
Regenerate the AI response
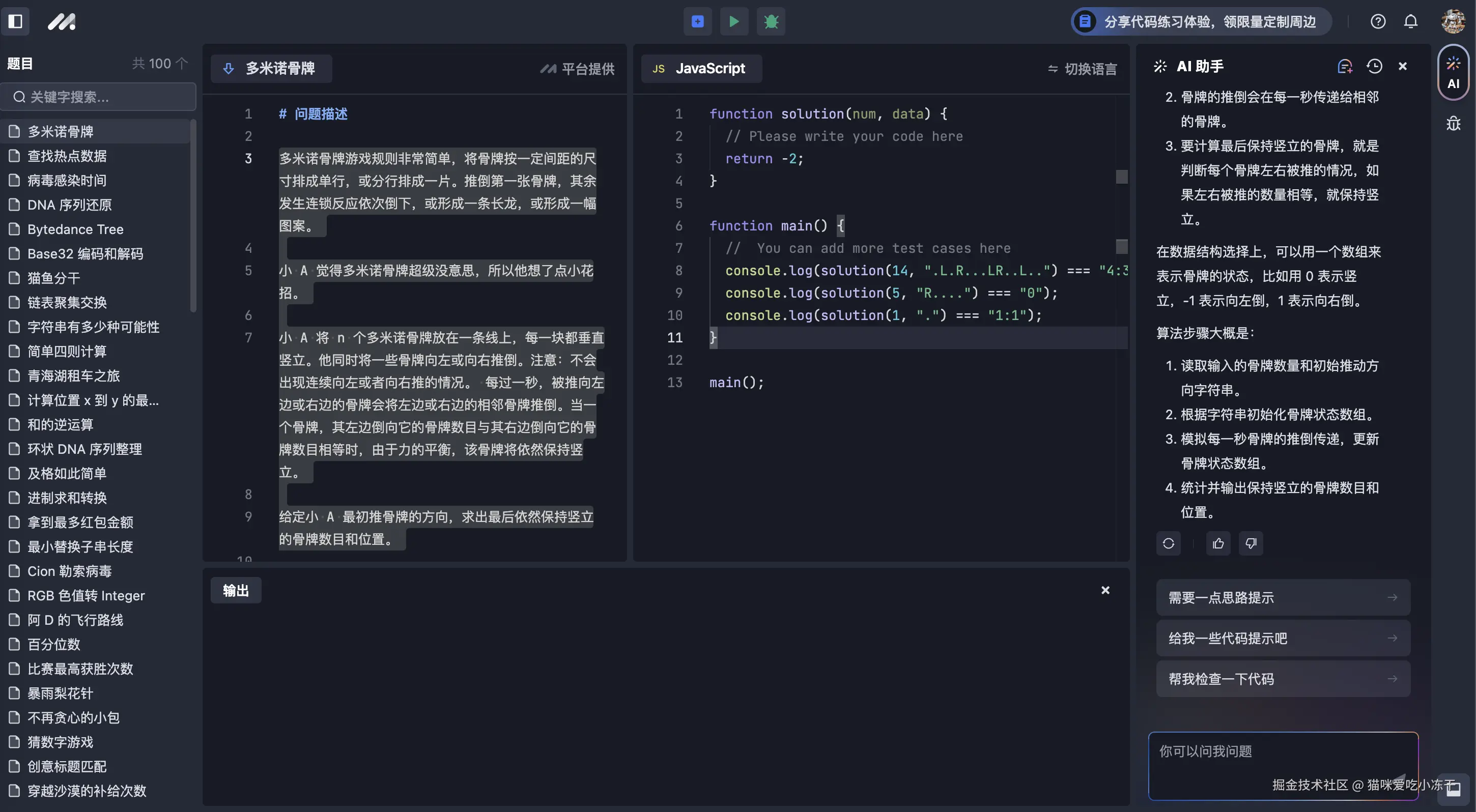(1168, 543)
